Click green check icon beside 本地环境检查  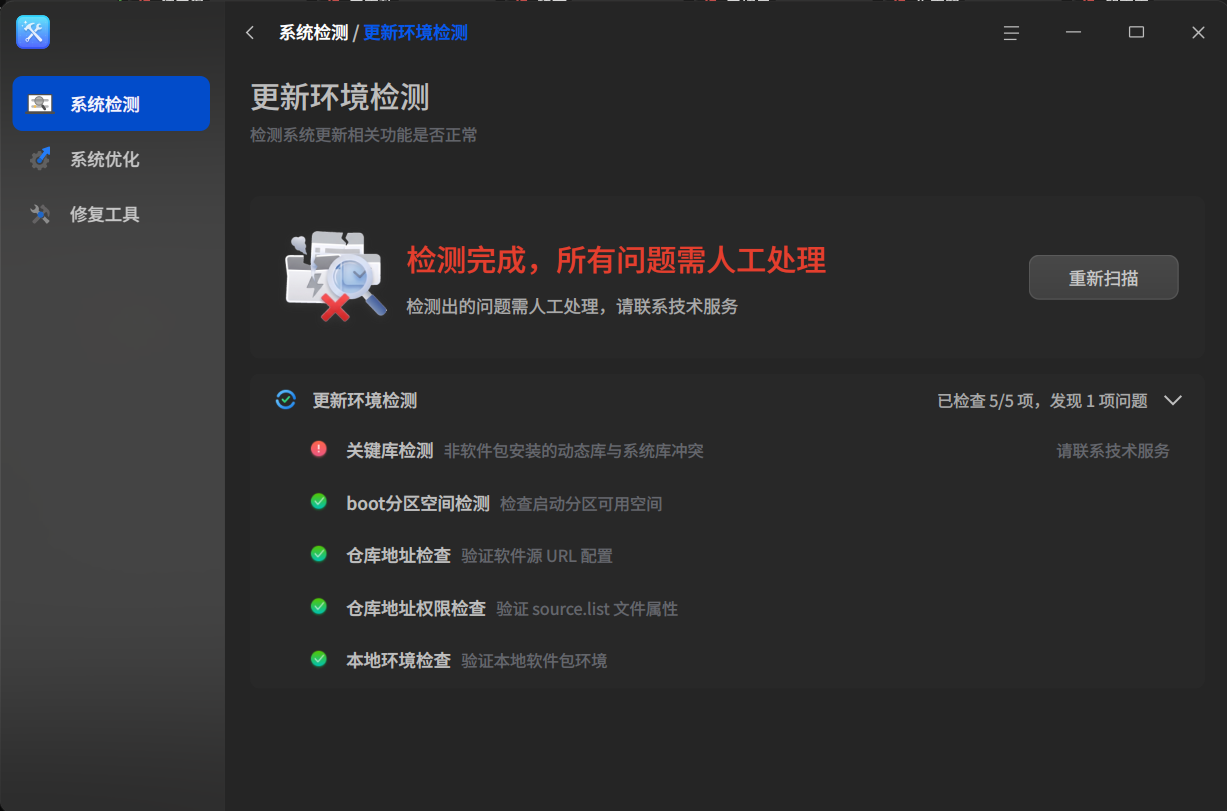[319, 659]
